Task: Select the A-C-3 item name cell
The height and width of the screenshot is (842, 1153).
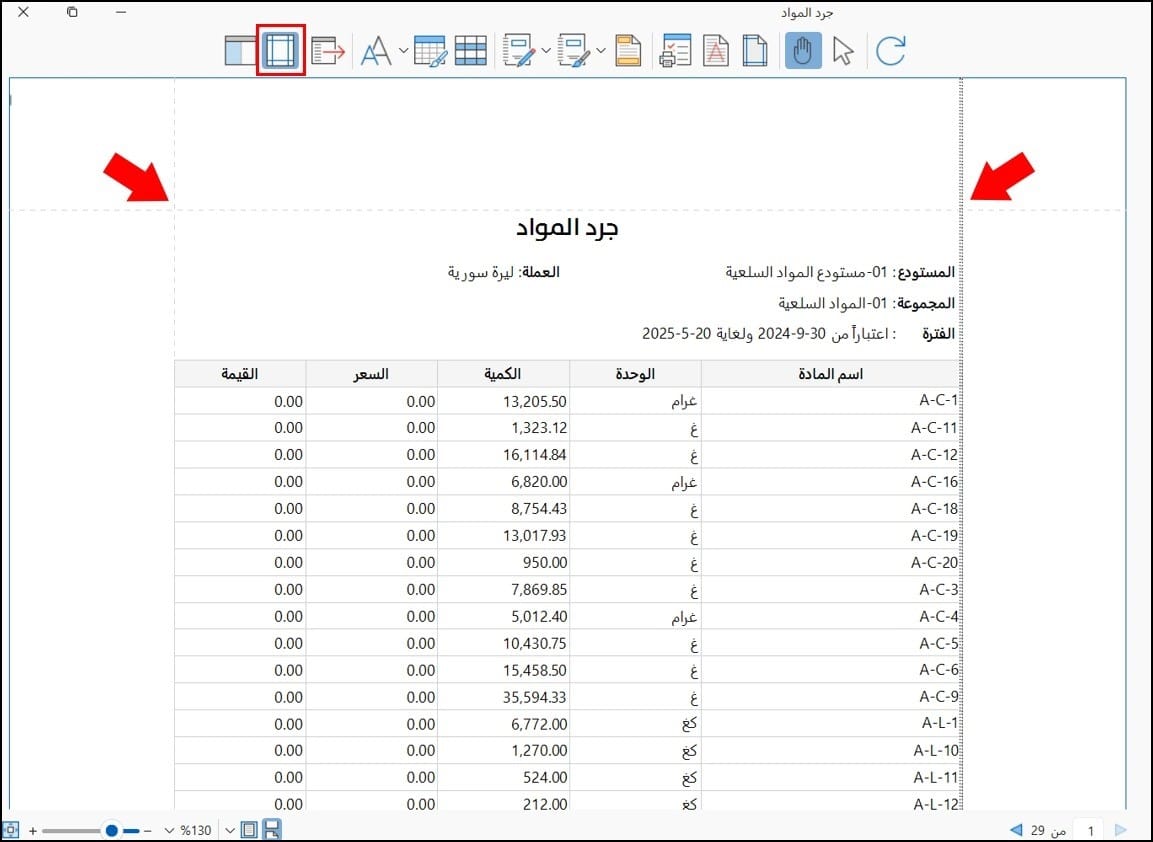Action: 830,590
